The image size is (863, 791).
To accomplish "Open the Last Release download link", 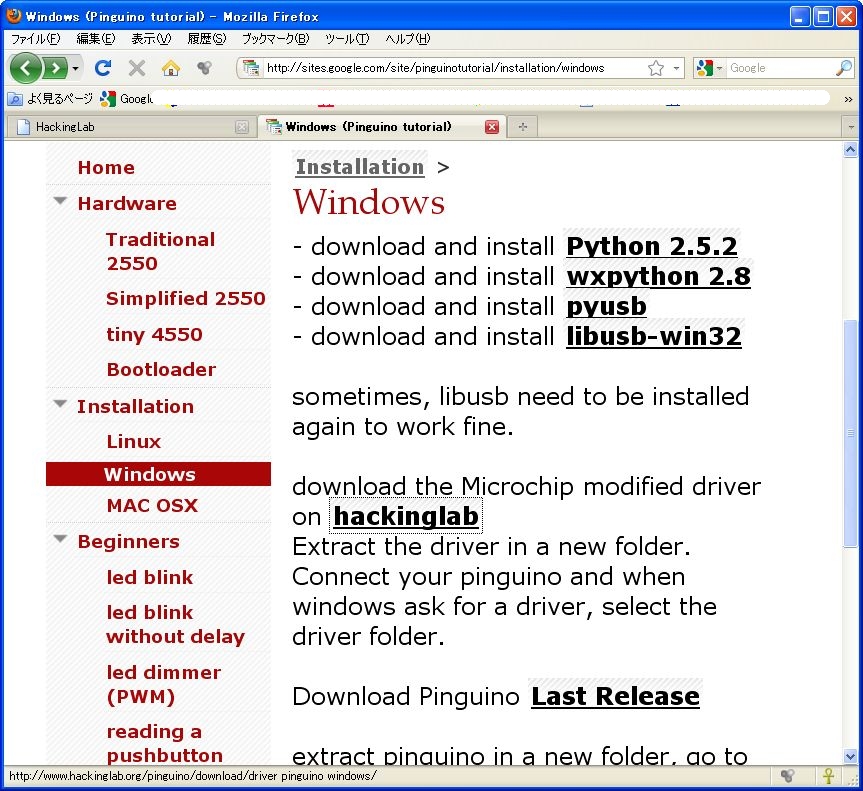I will (615, 696).
